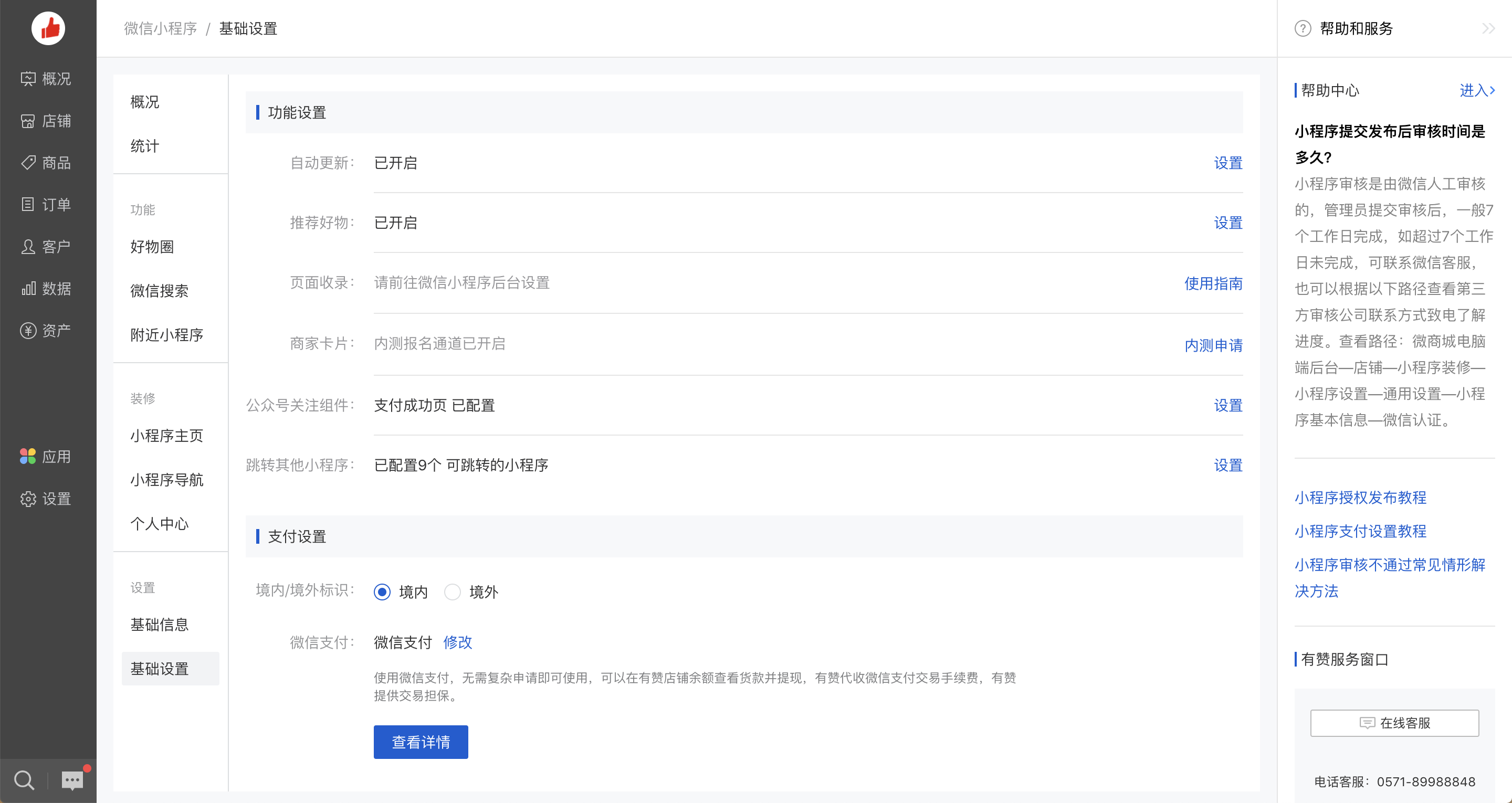Click 设置 for 公众号关注组件

tap(1228, 405)
